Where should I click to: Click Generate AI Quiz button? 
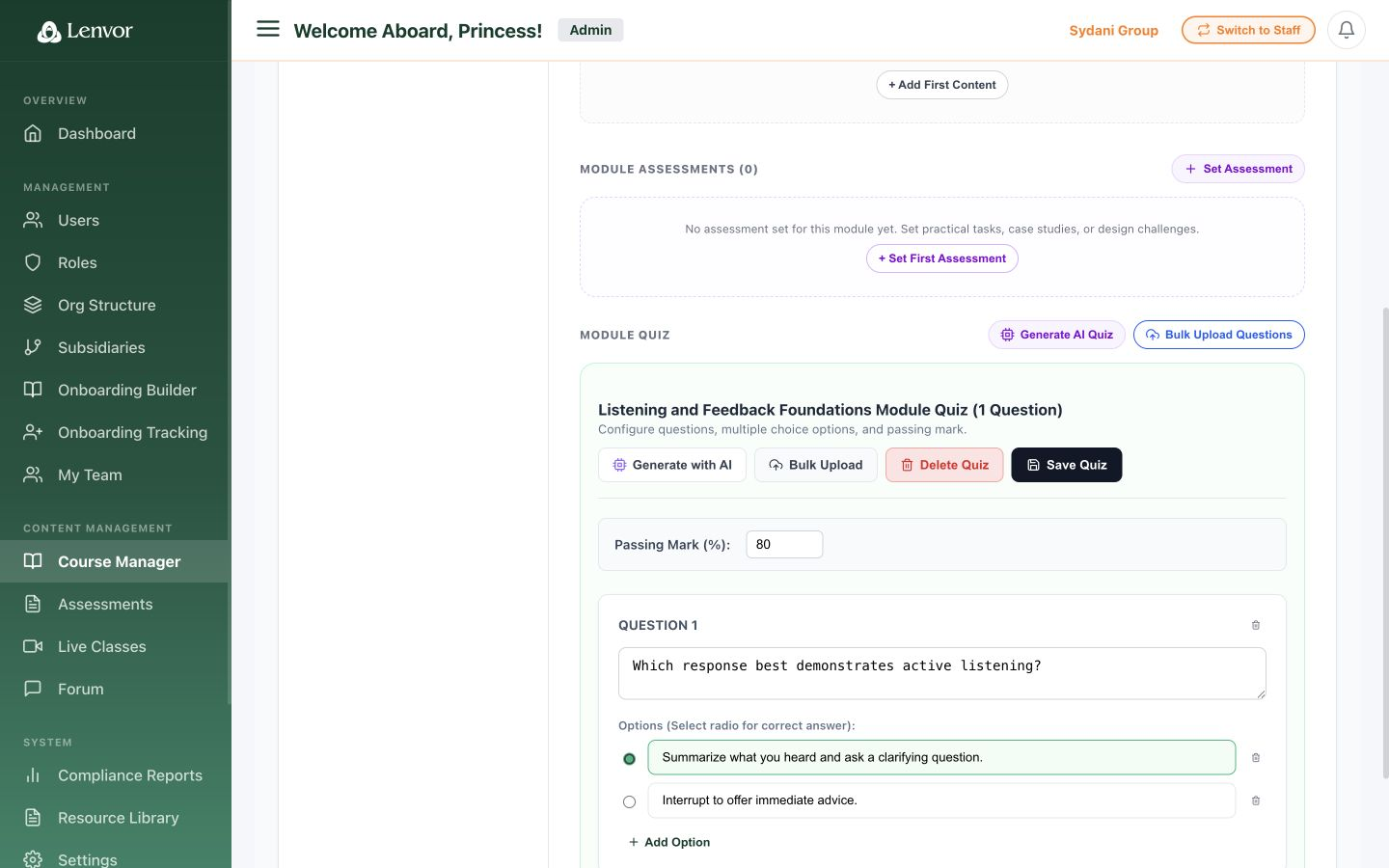(x=1056, y=335)
